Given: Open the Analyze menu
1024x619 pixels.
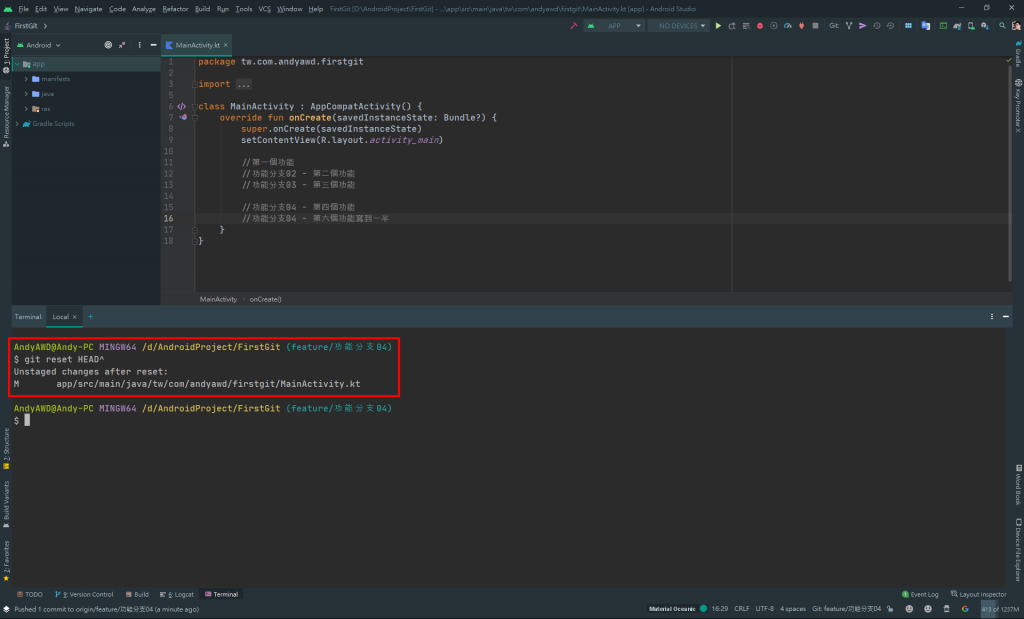Looking at the screenshot, I should tap(144, 8).
